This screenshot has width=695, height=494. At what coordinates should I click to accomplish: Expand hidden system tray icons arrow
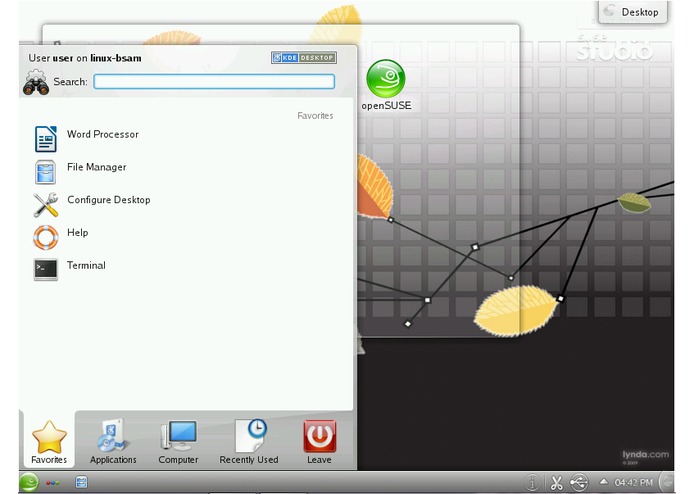pos(603,482)
